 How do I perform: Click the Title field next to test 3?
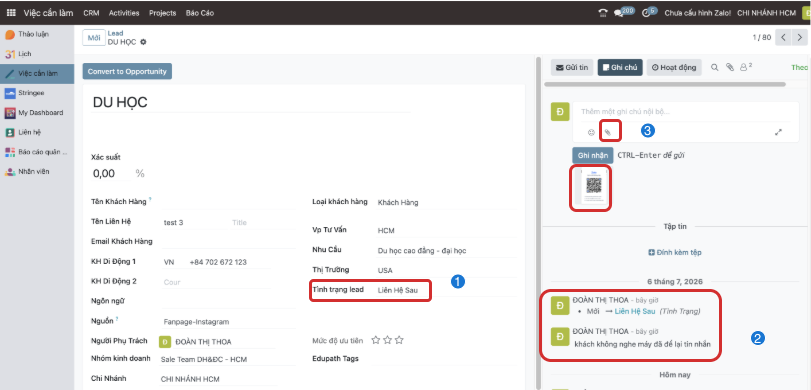click(x=263, y=222)
